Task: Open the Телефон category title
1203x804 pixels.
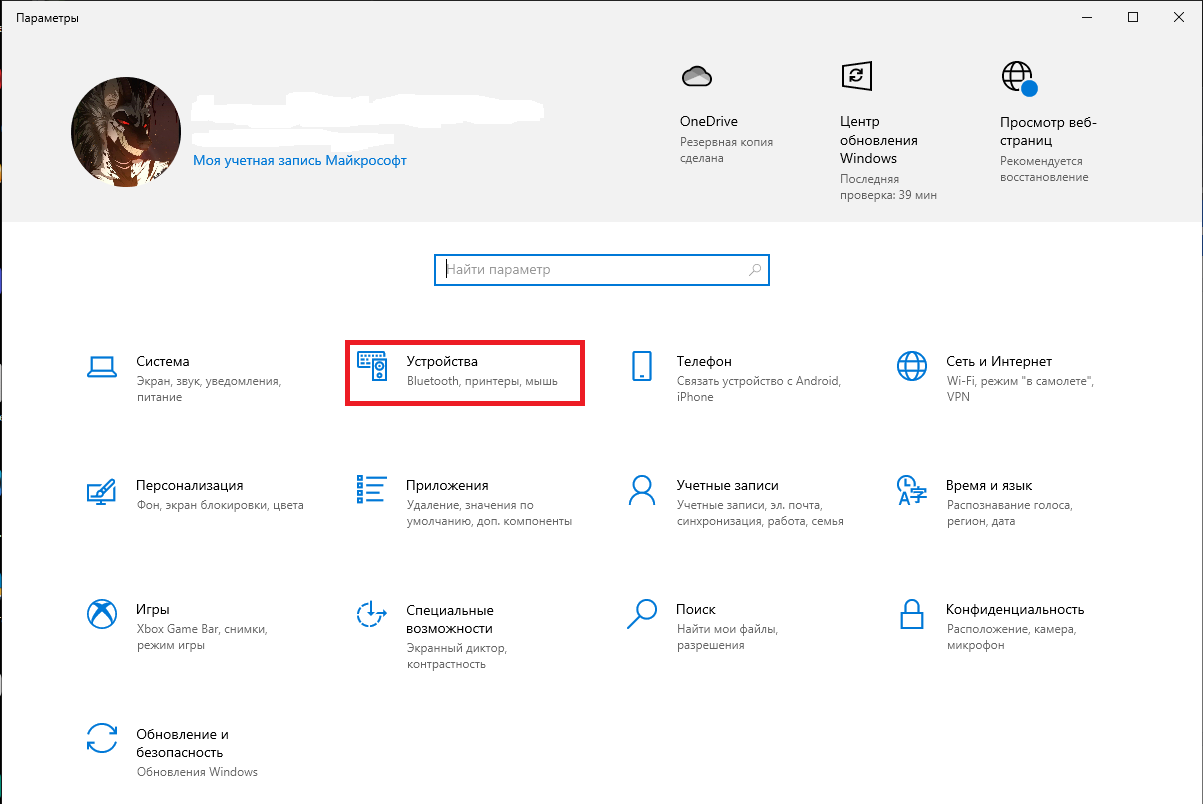Action: [704, 361]
